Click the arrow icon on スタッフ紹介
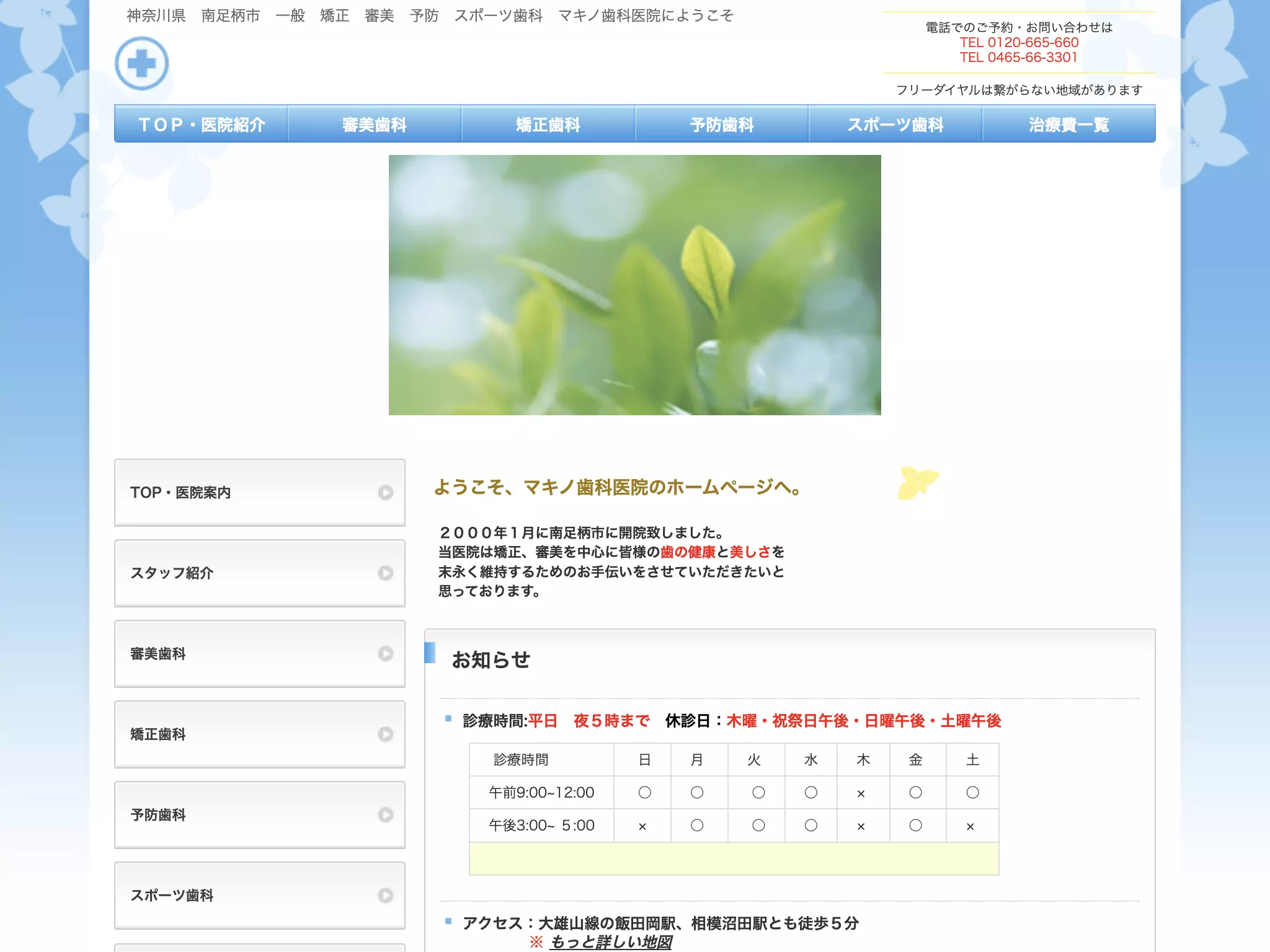This screenshot has width=1270, height=952. pyautogui.click(x=386, y=573)
